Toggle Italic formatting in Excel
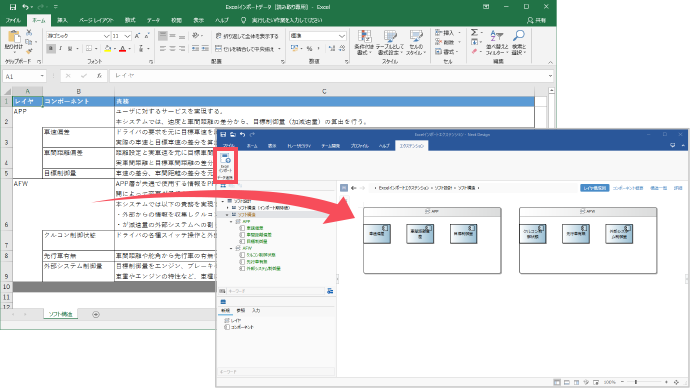Image resolution: width=690 pixels, height=388 pixels. coord(60,48)
